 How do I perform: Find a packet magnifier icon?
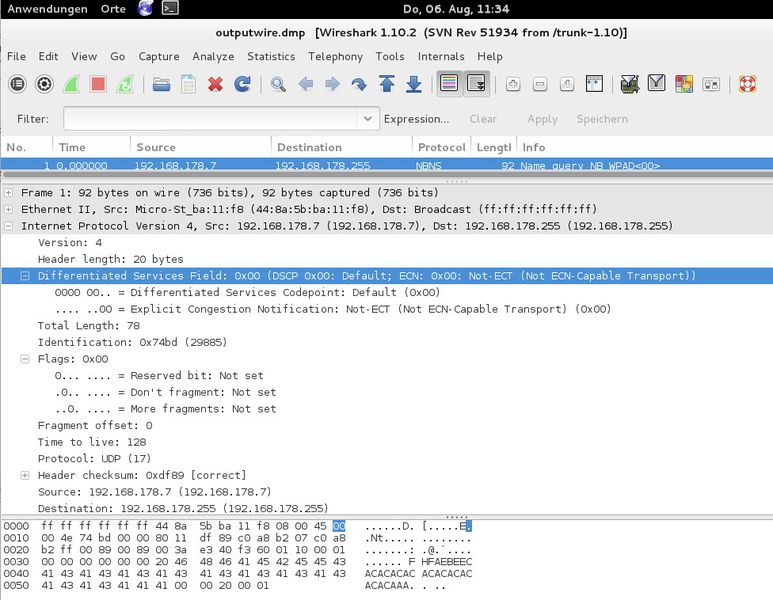278,84
